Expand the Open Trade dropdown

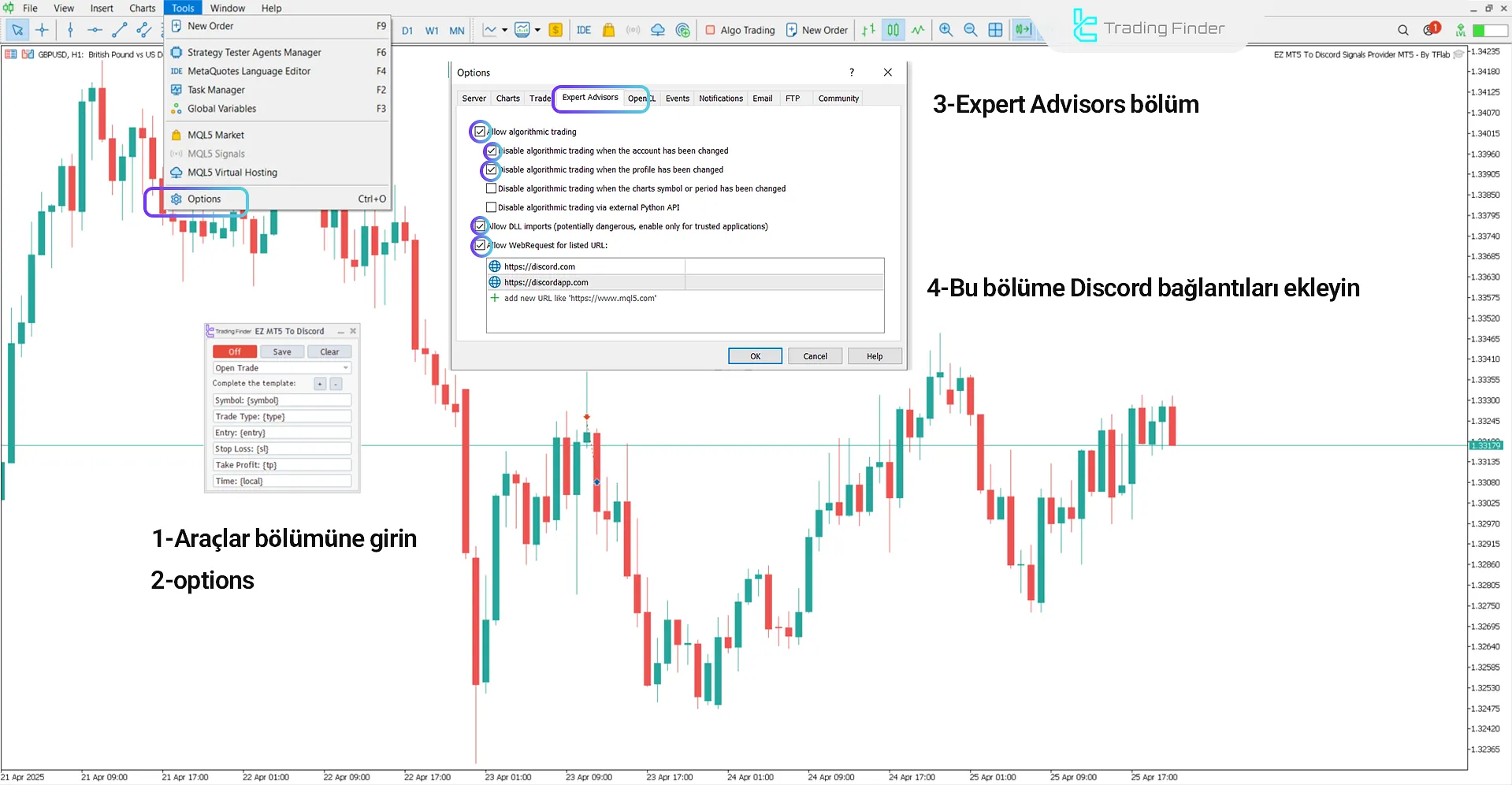pos(345,368)
